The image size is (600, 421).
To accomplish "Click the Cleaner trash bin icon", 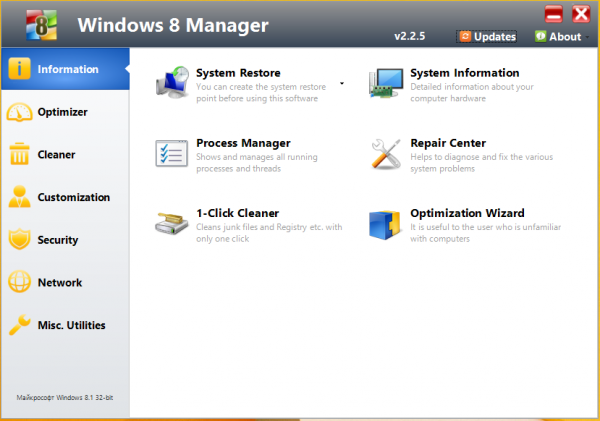I will point(19,154).
